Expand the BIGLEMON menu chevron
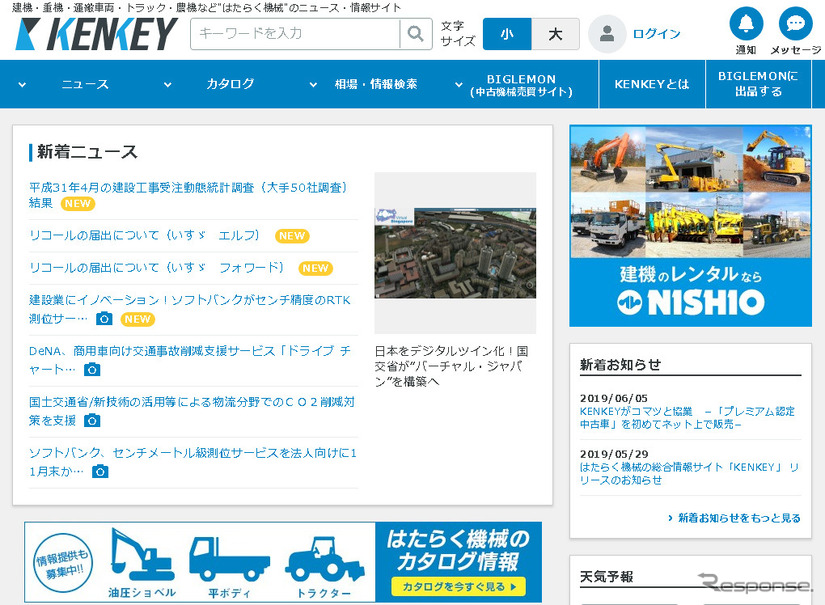 pyautogui.click(x=459, y=85)
